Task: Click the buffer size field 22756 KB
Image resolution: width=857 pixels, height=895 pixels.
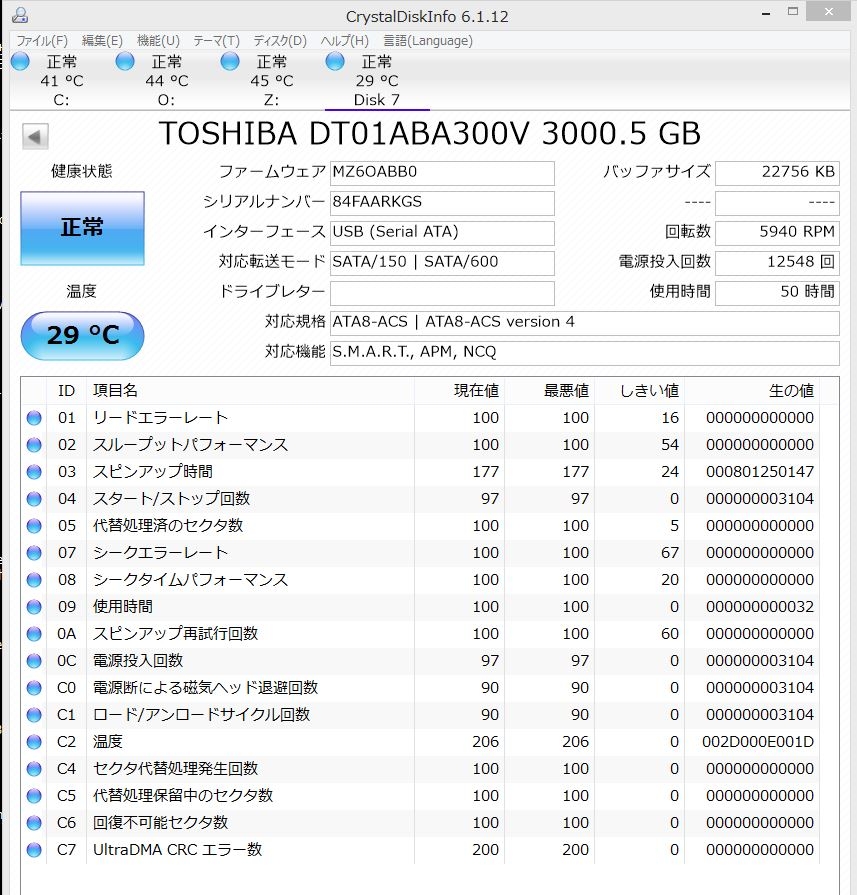Action: click(777, 173)
